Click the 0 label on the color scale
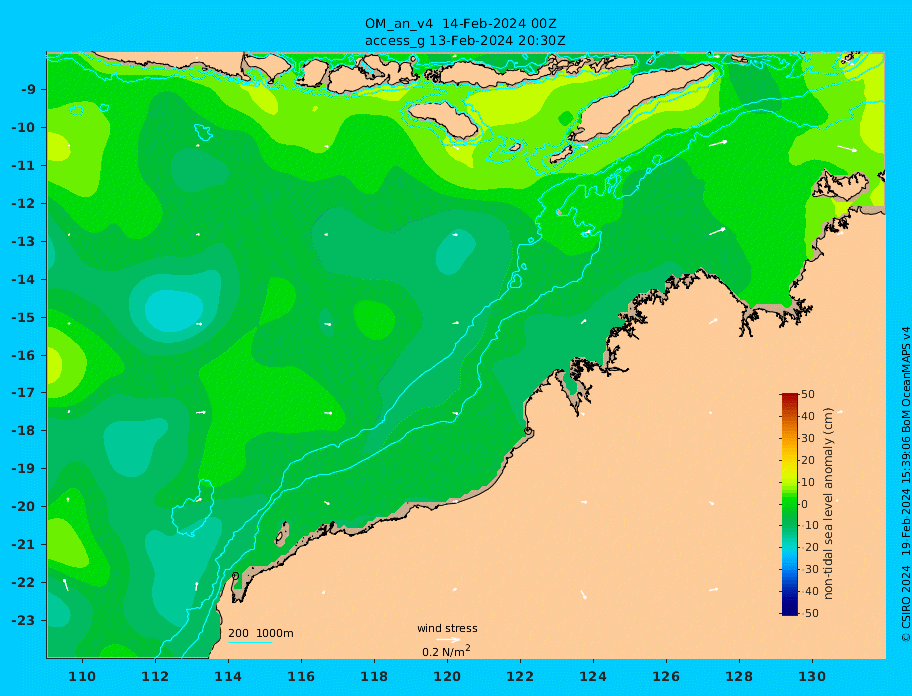Viewport: 912px width, 696px height. [804, 504]
